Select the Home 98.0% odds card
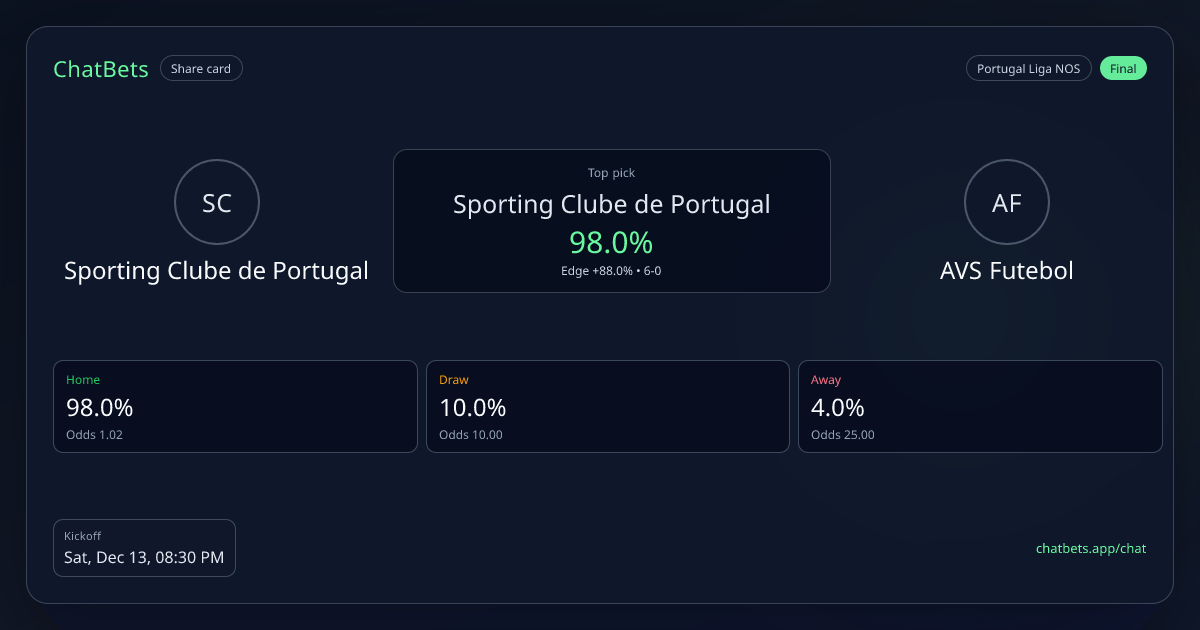The width and height of the screenshot is (1200, 630). 235,406
